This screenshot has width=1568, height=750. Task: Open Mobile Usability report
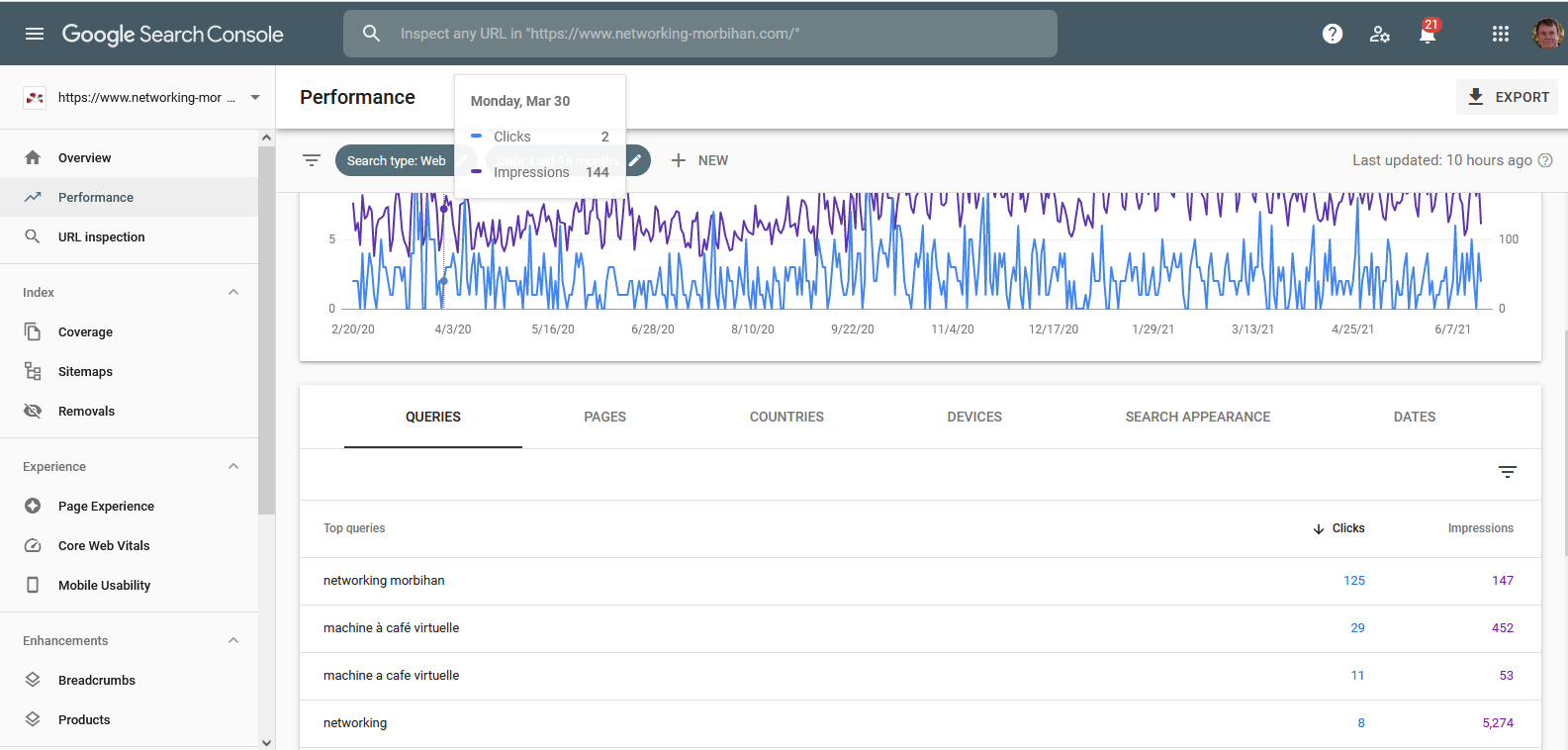click(x=129, y=585)
